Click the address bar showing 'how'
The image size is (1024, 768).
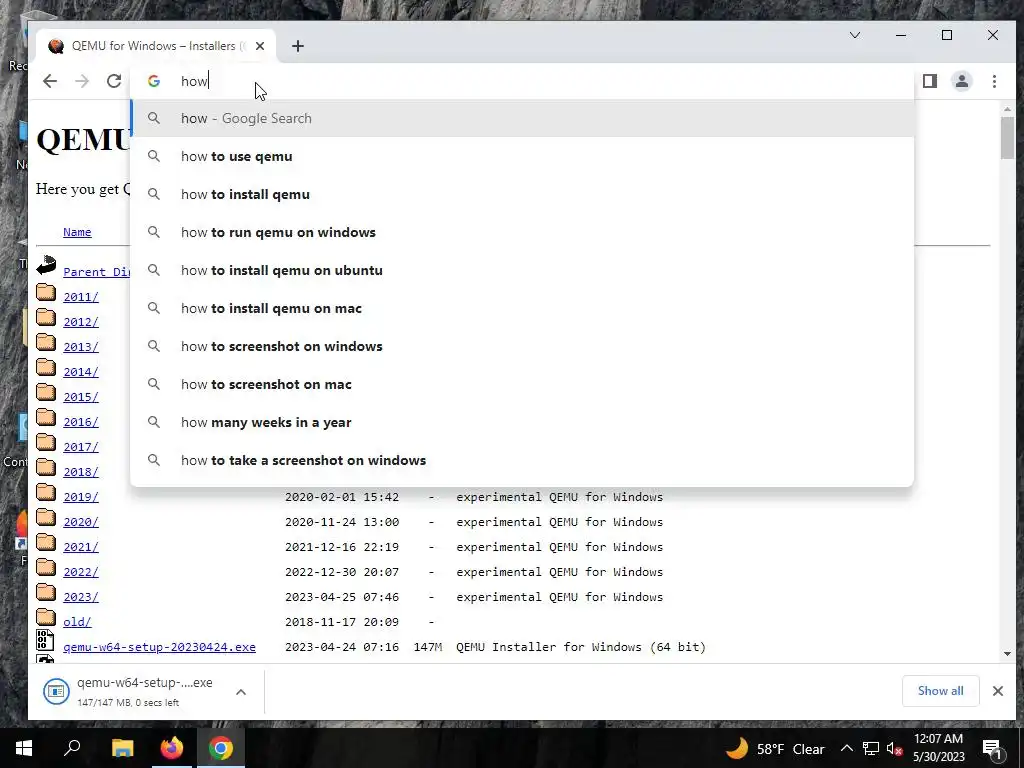[522, 81]
